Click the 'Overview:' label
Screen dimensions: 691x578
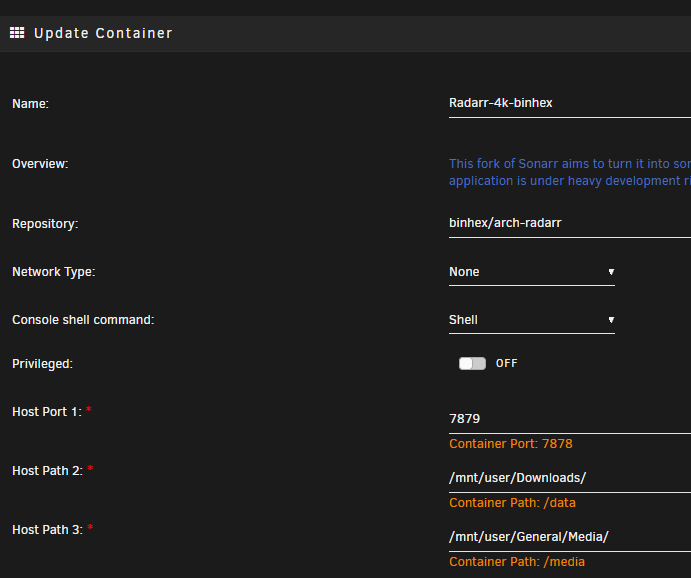pos(40,164)
